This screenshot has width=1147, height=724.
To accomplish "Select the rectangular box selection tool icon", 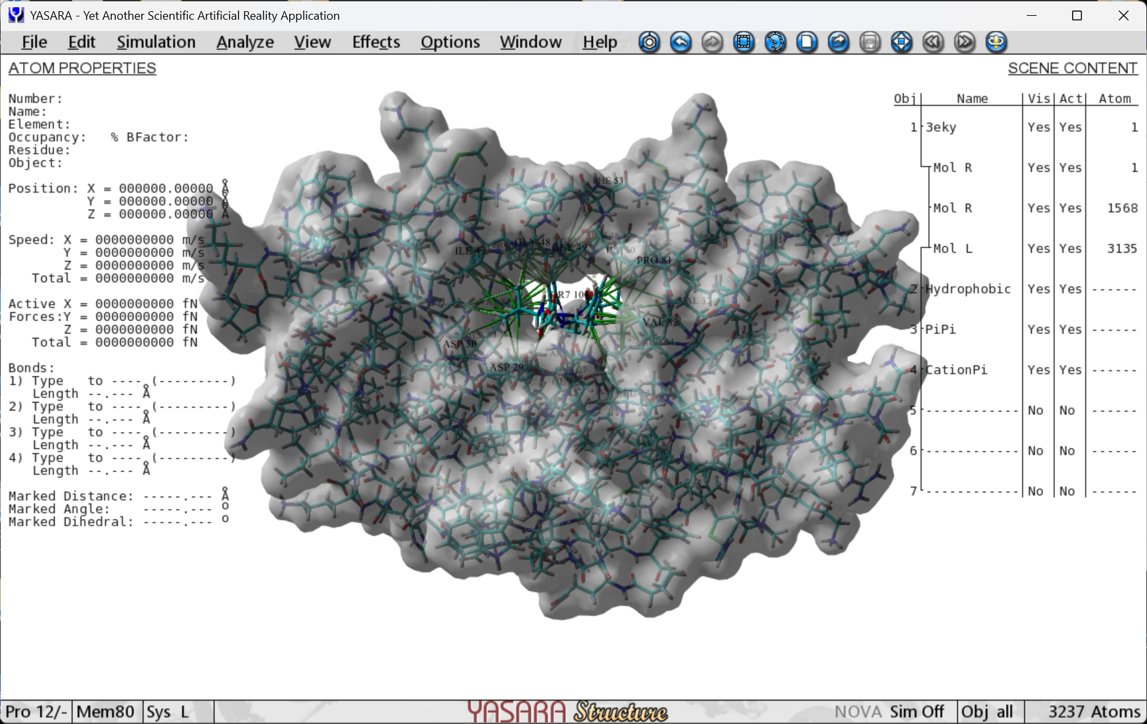I will point(743,42).
